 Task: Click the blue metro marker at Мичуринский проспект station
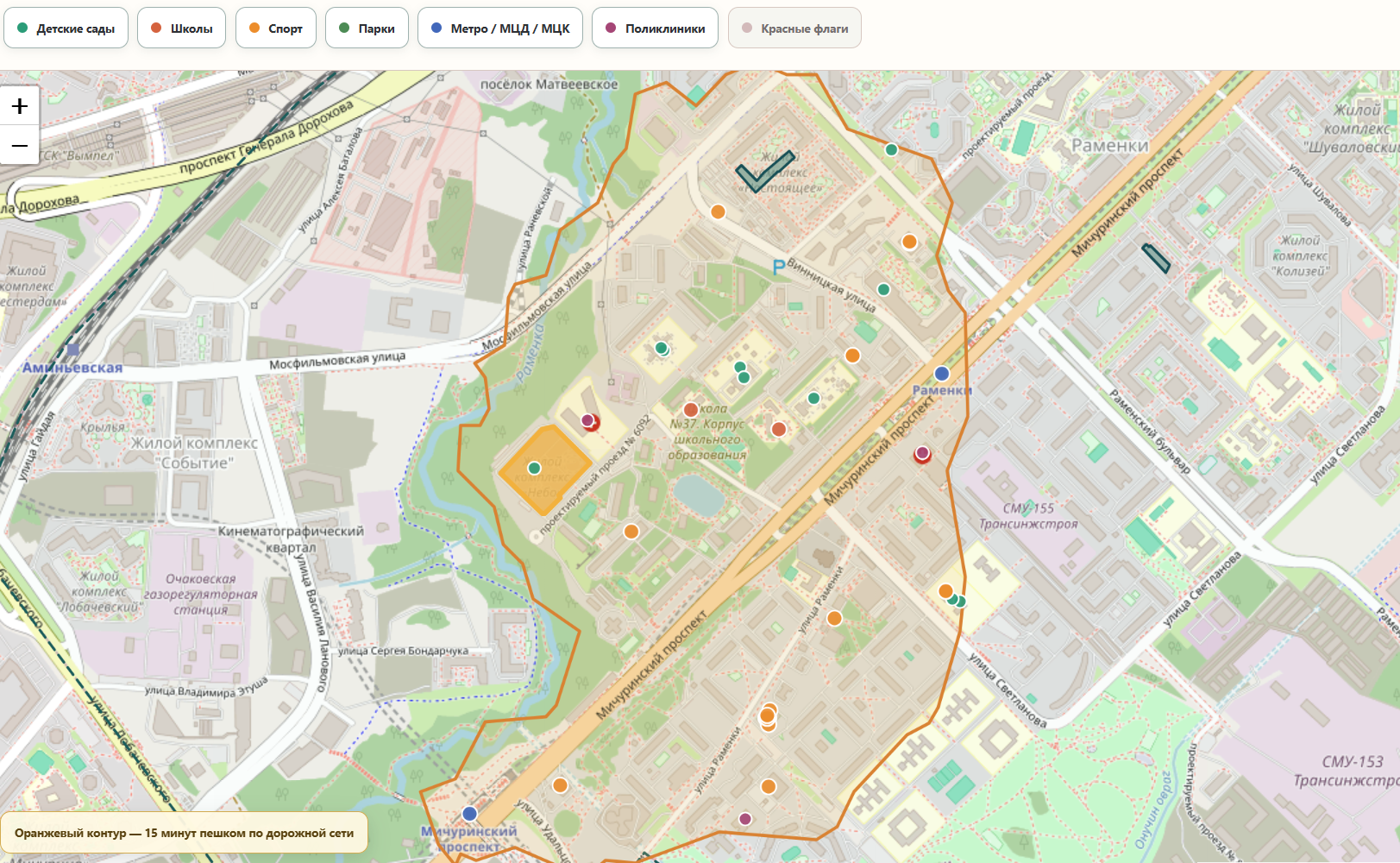click(x=470, y=814)
